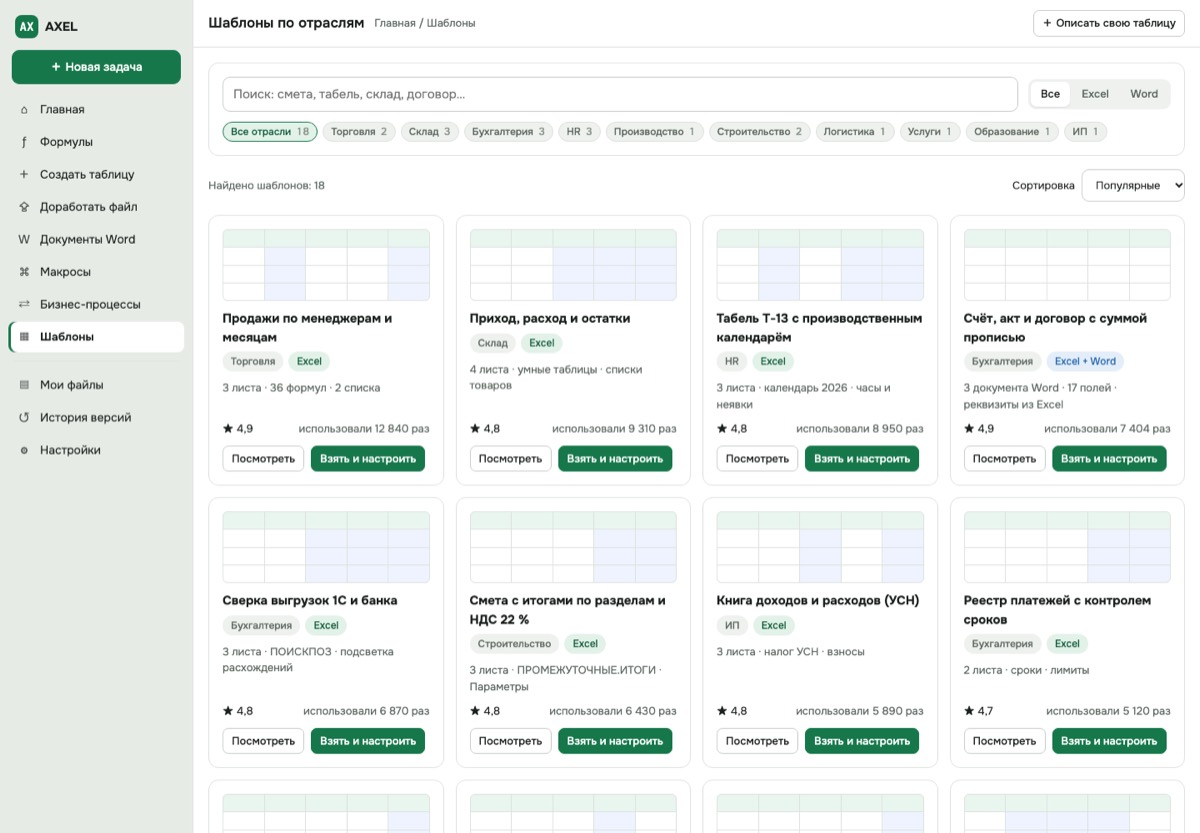The image size is (1200, 833).
Task: Click the Настройки gear icon
Action: [x=24, y=450]
